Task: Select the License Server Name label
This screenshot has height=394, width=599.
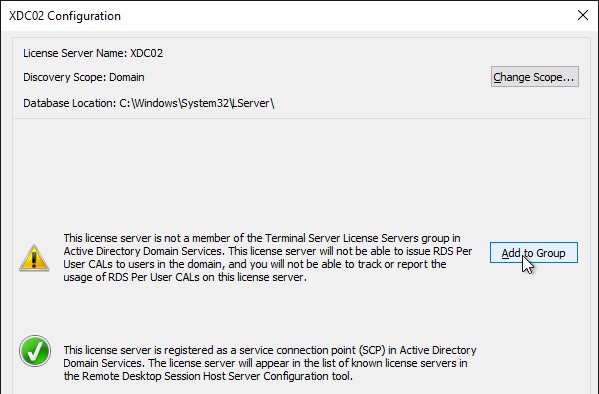Action: pos(75,53)
